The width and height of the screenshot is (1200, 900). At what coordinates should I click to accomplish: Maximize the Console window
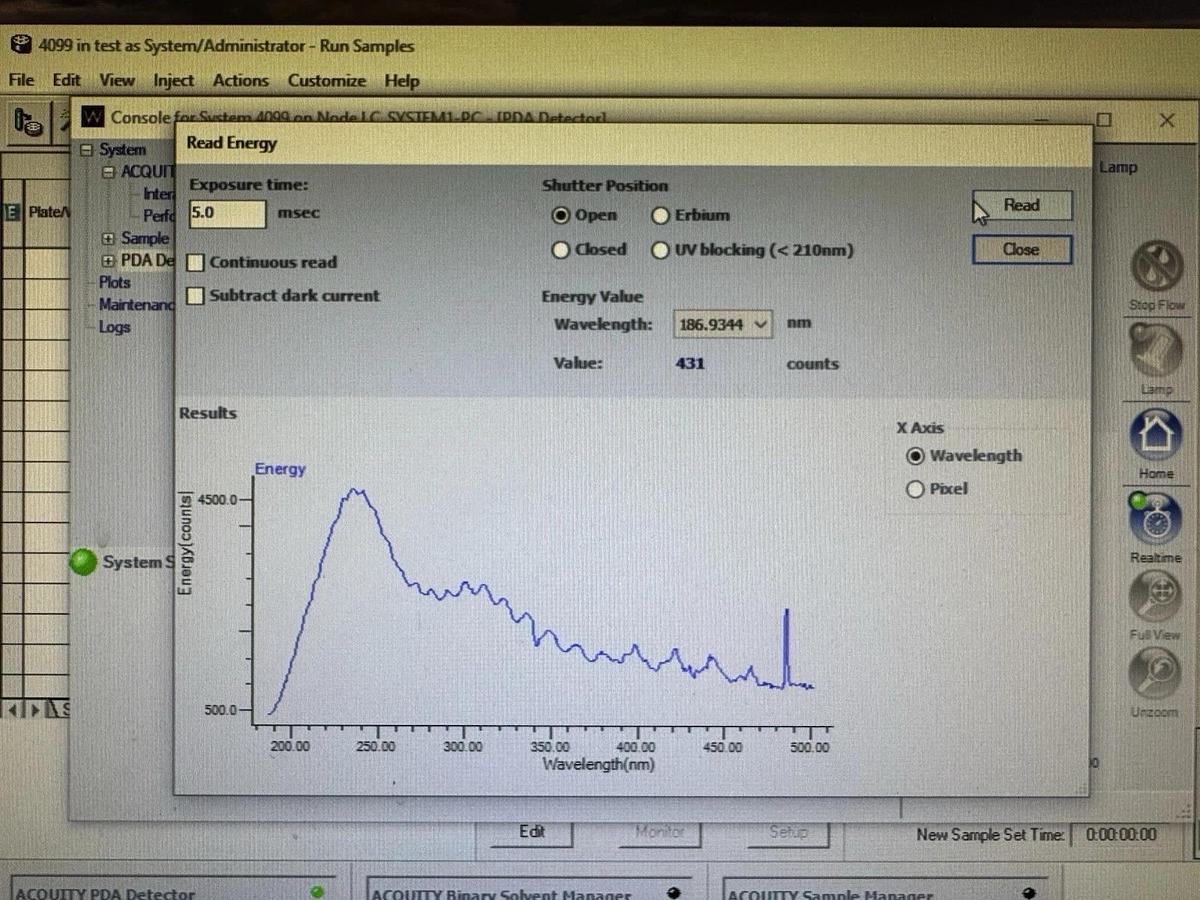1103,120
